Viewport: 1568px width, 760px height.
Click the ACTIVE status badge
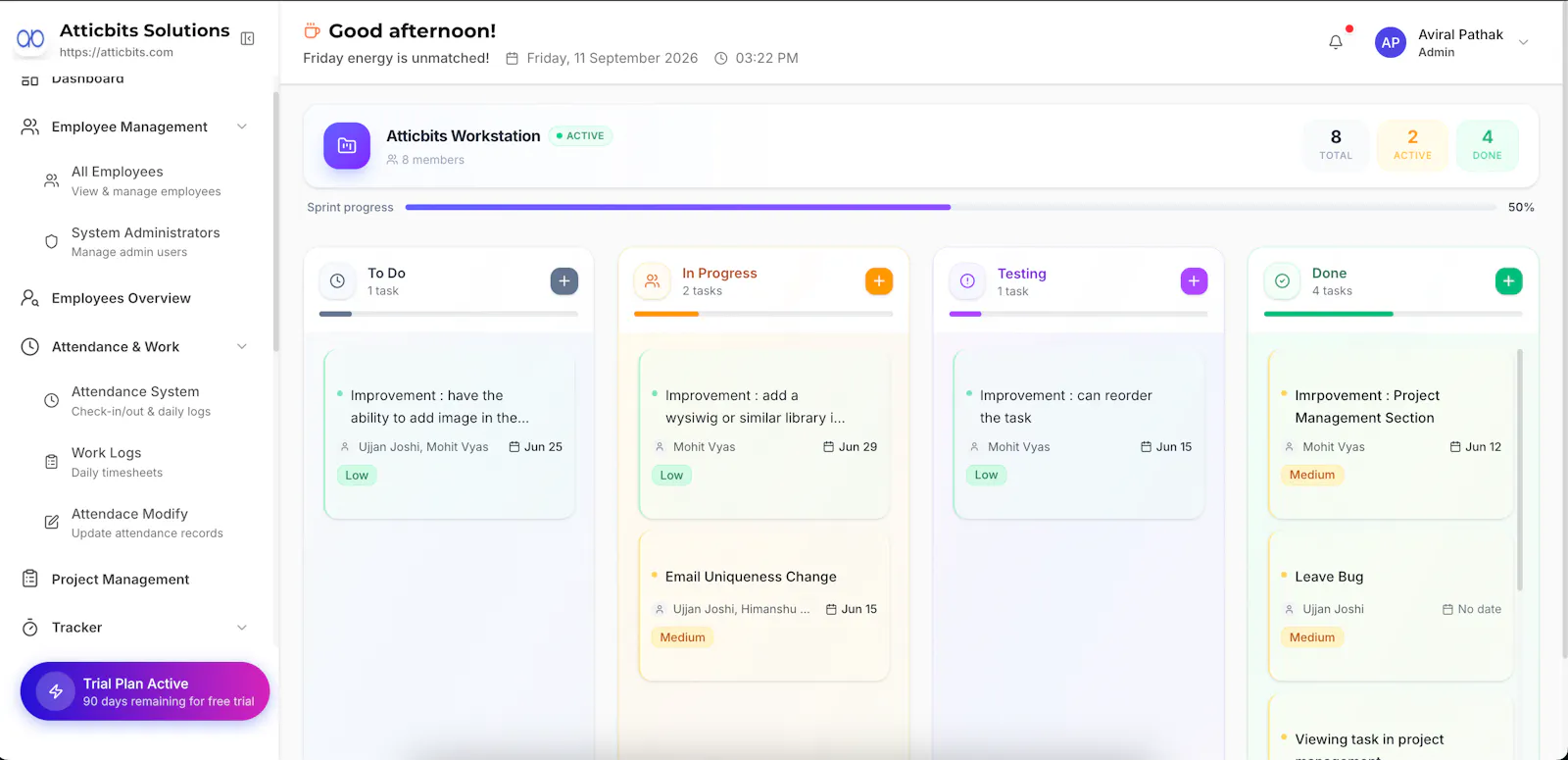pyautogui.click(x=580, y=136)
